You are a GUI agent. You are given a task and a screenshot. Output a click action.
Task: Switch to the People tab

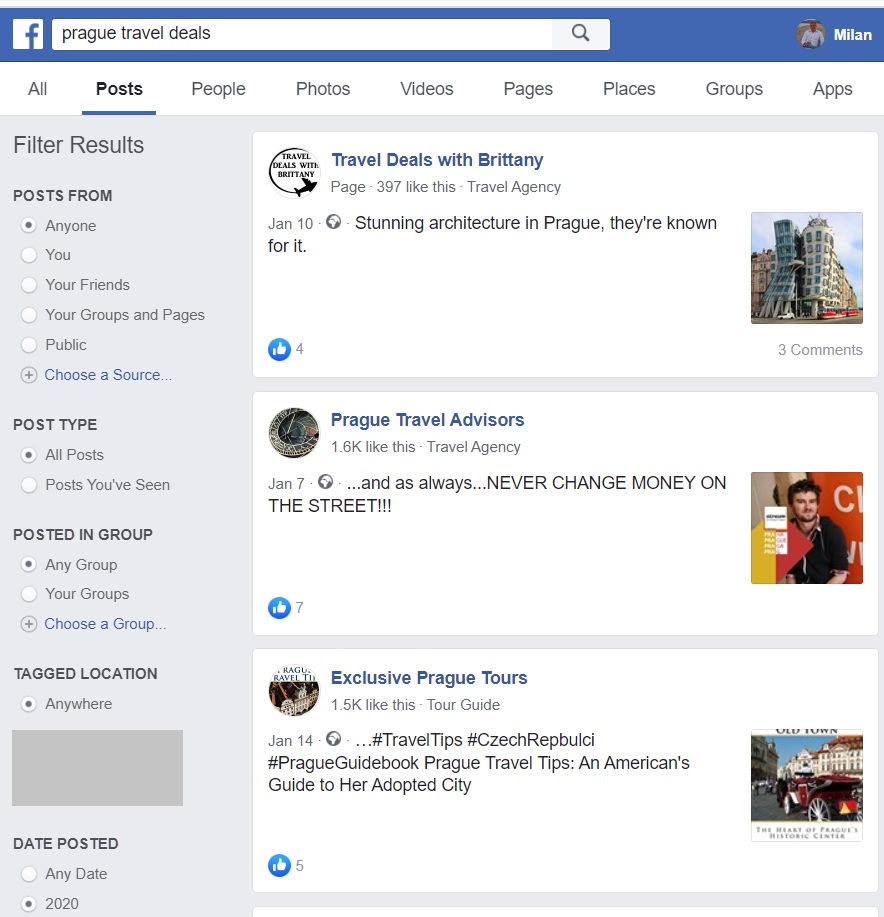(219, 89)
